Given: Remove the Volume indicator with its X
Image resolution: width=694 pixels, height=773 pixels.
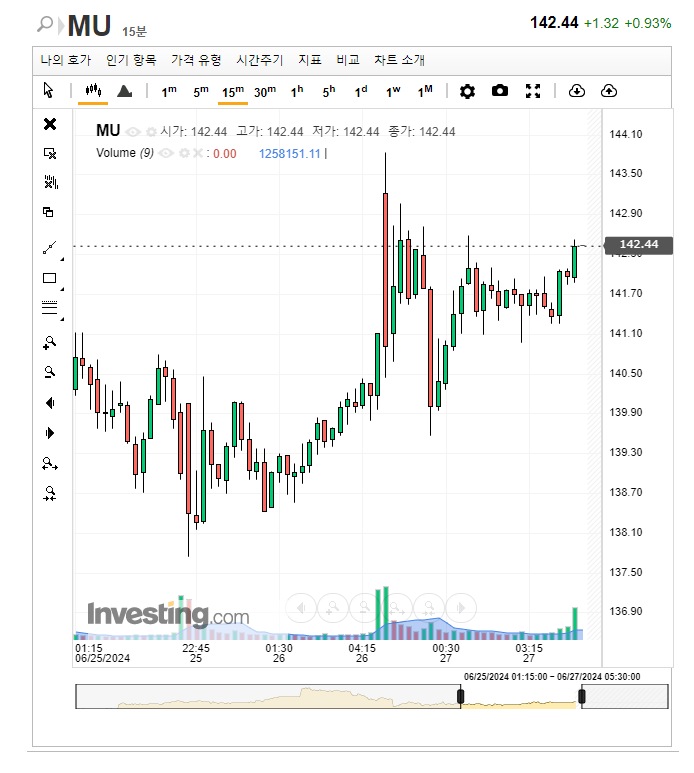Looking at the screenshot, I should point(197,153).
